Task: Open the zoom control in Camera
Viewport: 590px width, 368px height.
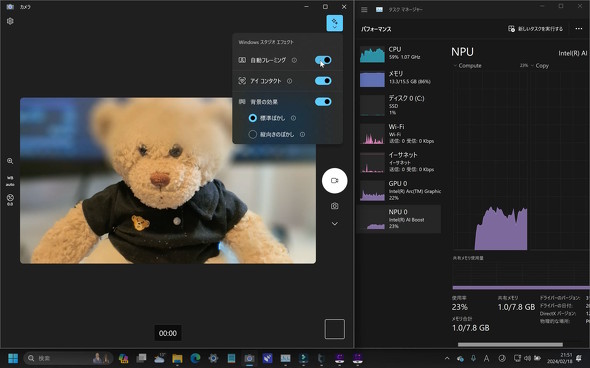Action: 10,161
